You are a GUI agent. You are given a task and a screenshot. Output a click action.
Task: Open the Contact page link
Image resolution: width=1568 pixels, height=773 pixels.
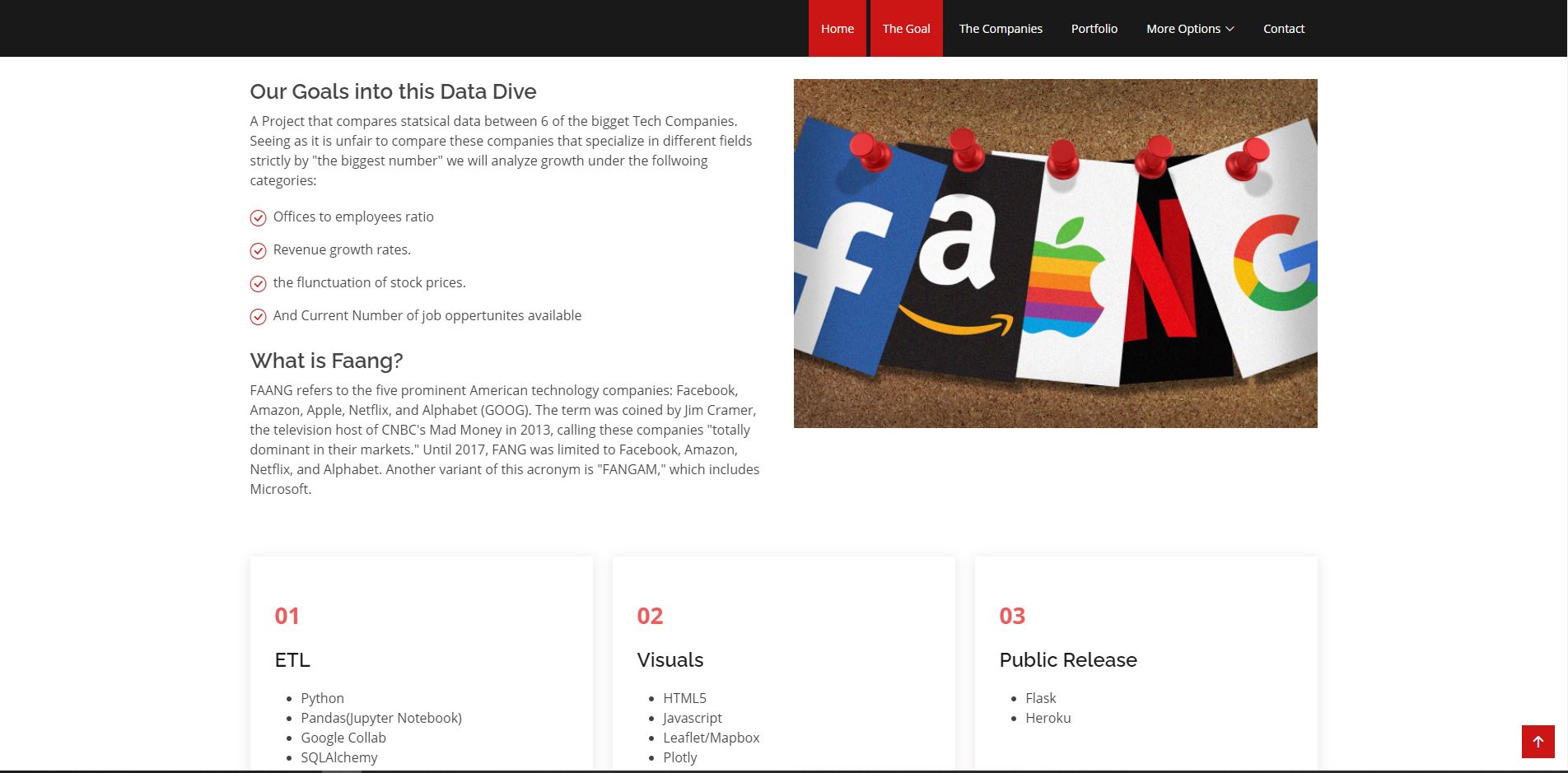(1283, 29)
